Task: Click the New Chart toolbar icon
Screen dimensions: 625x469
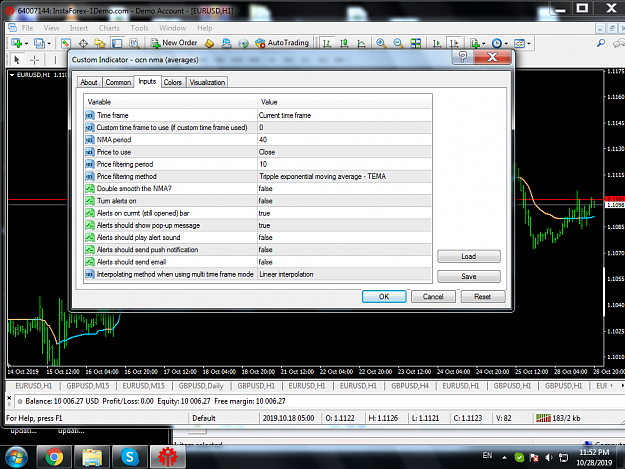Action: coord(16,43)
